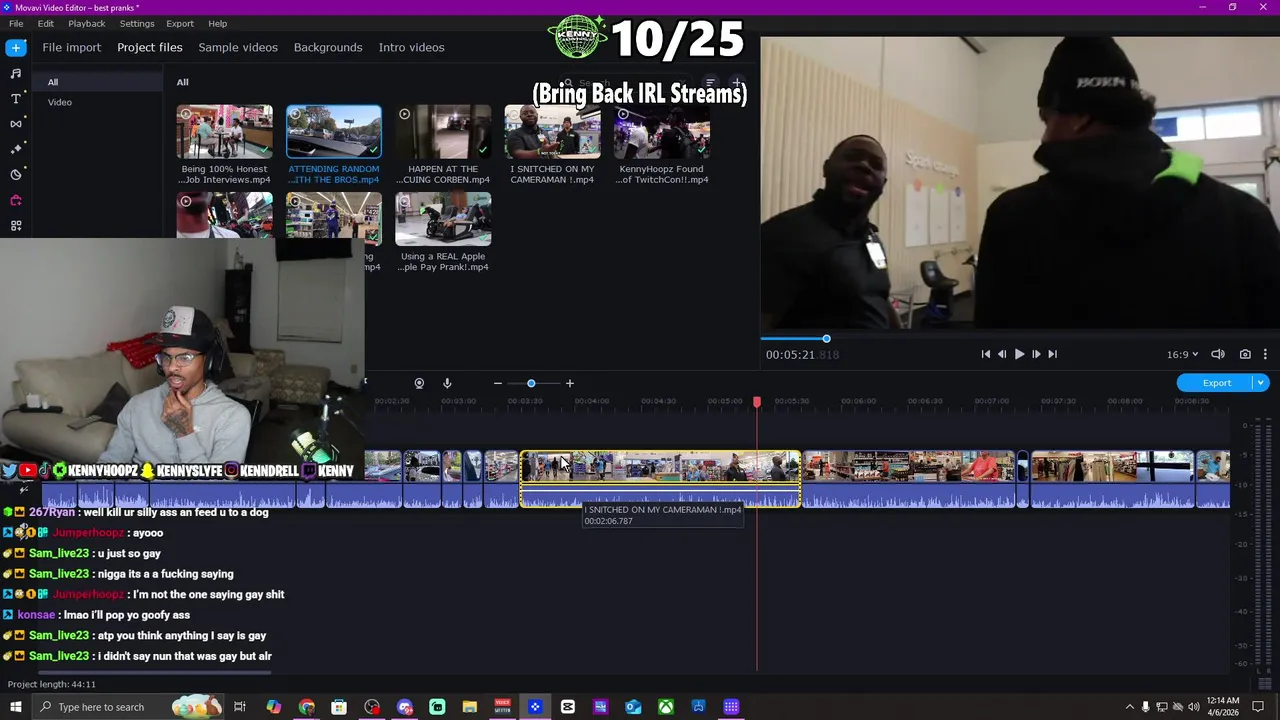The image size is (1280, 720).
Task: Open Google Chrome from the taskbar
Action: (x=306, y=707)
